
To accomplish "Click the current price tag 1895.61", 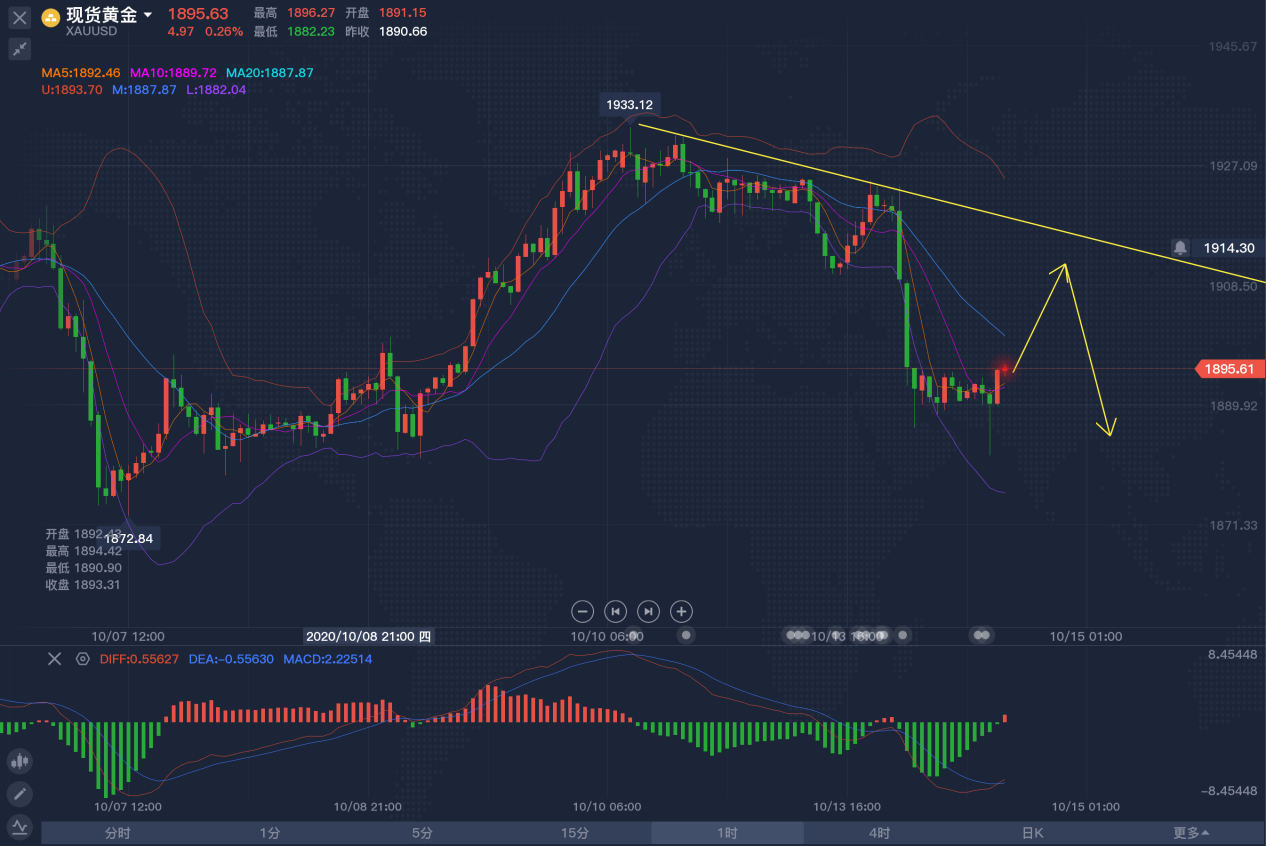I will [x=1229, y=369].
